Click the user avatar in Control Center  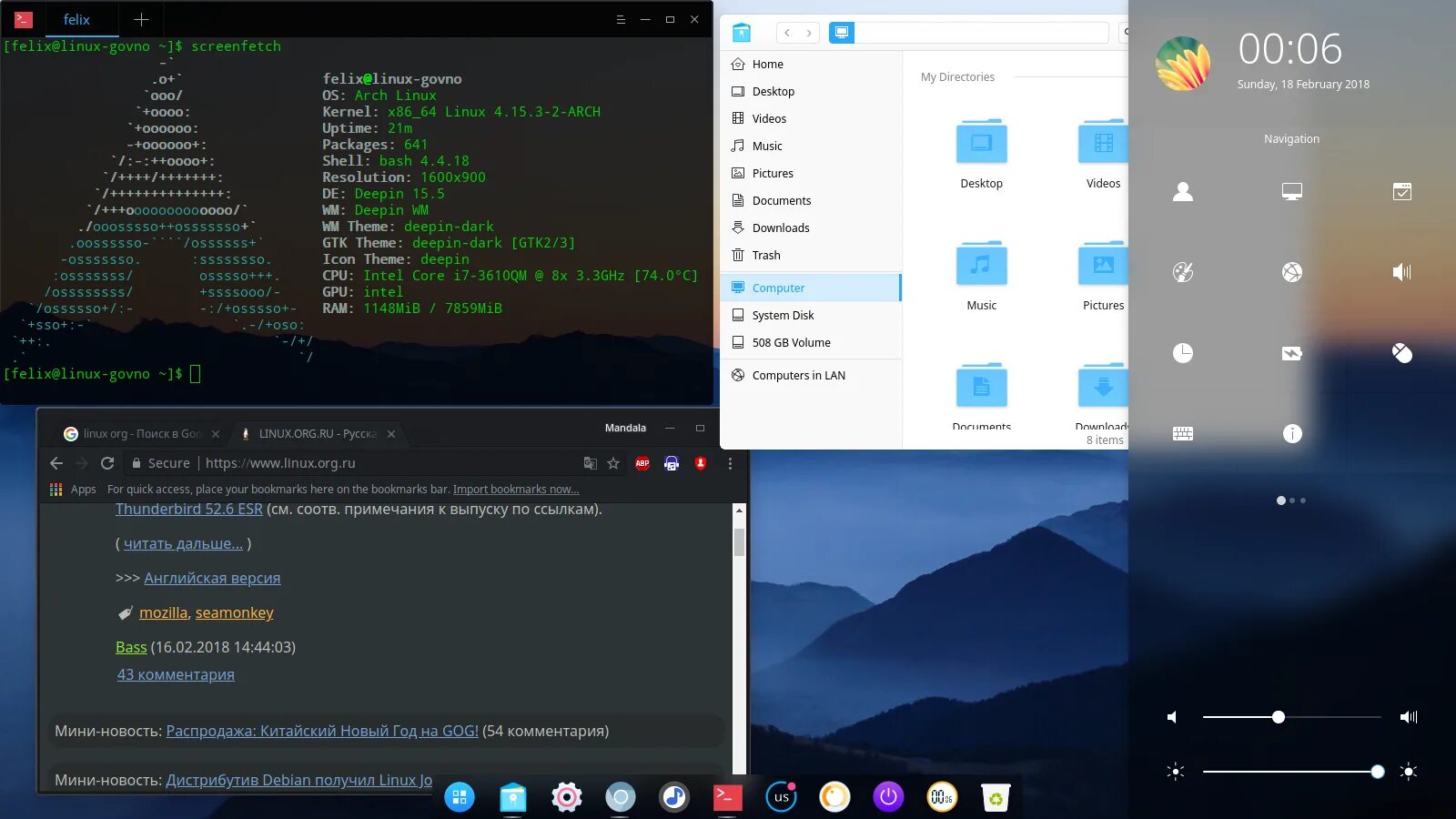1183,64
